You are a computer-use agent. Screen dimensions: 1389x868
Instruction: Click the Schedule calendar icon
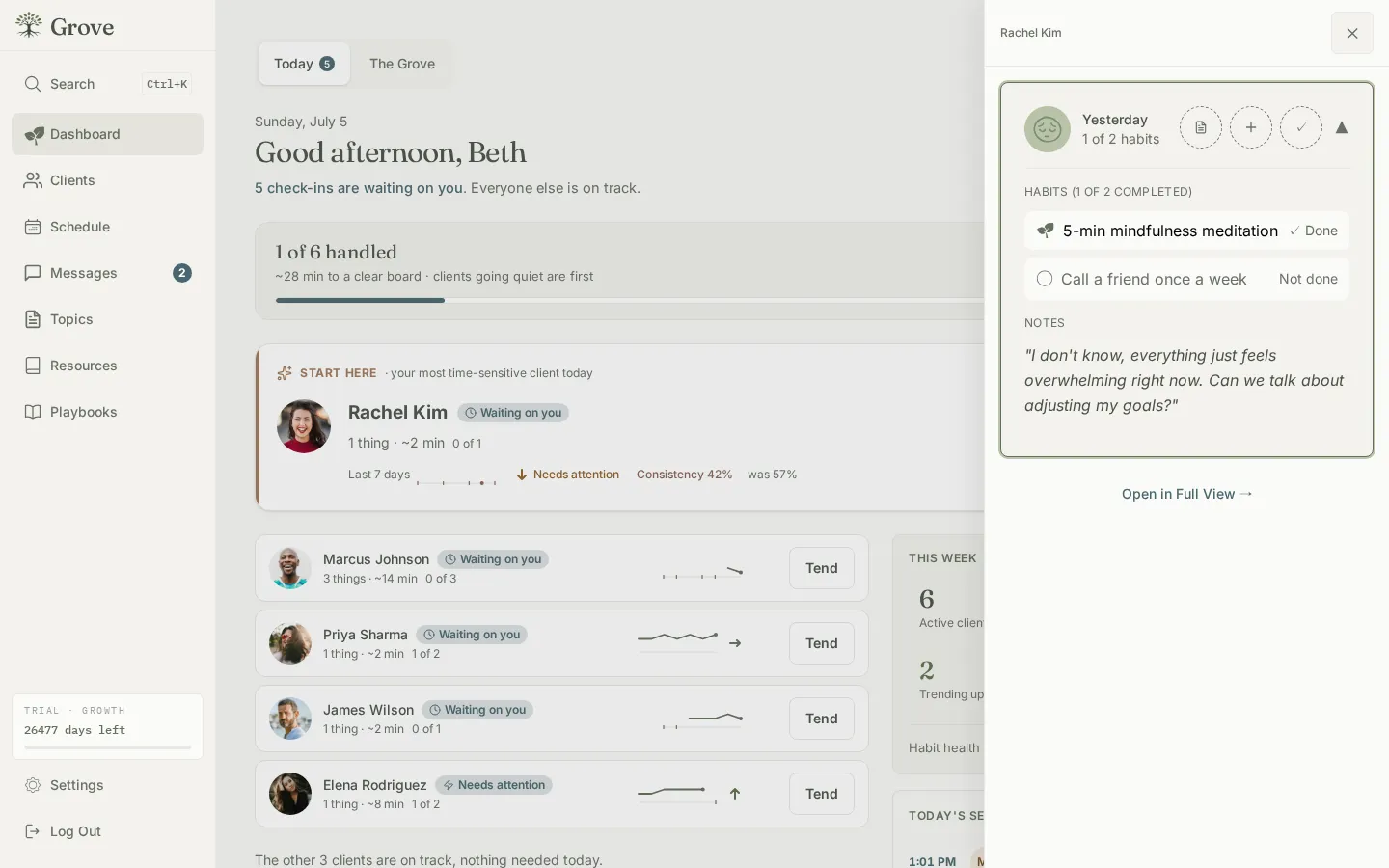click(x=33, y=227)
